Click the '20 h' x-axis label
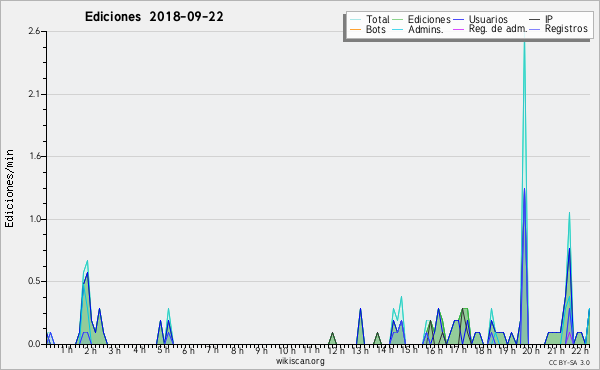 tap(531, 351)
